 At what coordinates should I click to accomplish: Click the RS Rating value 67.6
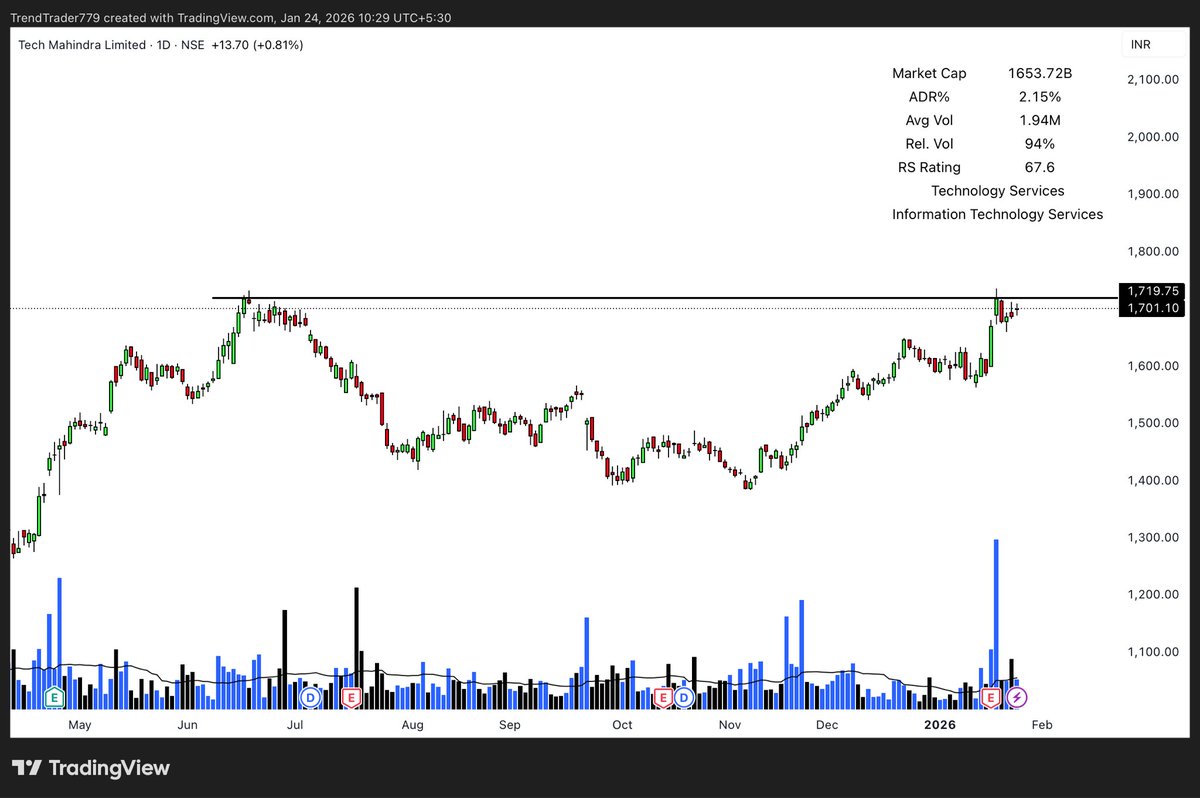[1040, 167]
